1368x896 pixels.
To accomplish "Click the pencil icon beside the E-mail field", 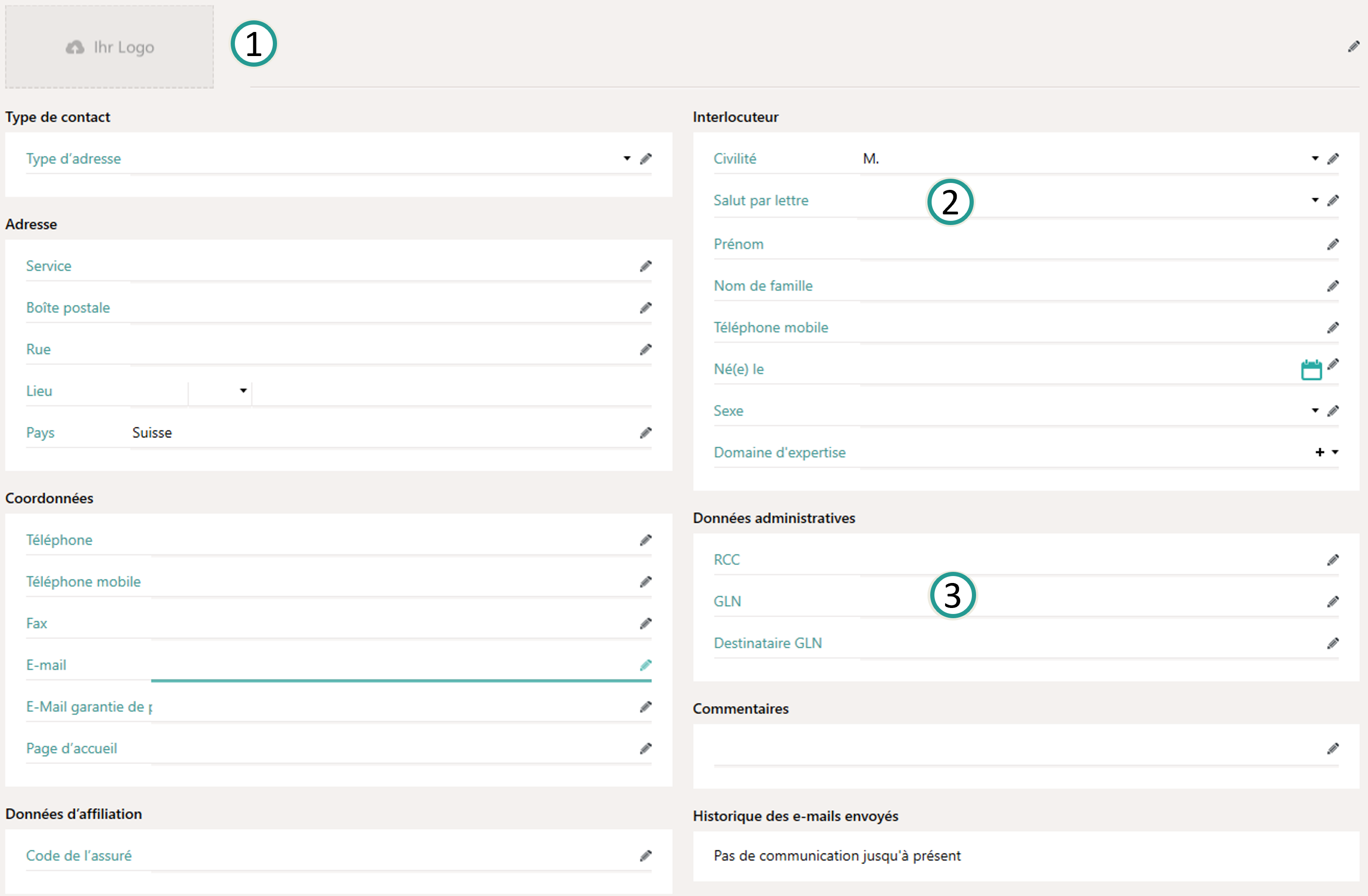I will click(645, 665).
